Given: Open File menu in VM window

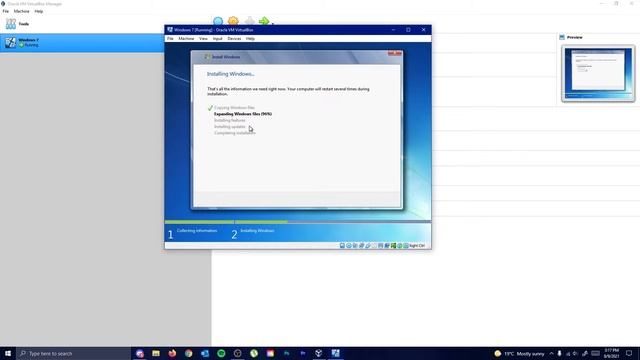Looking at the screenshot, I should pos(170,38).
